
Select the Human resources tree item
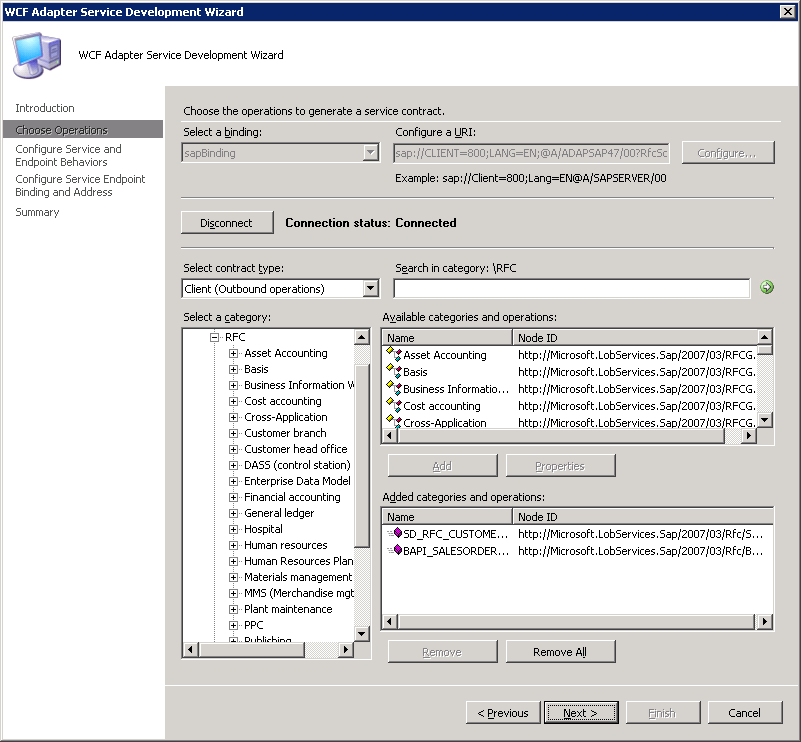coord(286,545)
